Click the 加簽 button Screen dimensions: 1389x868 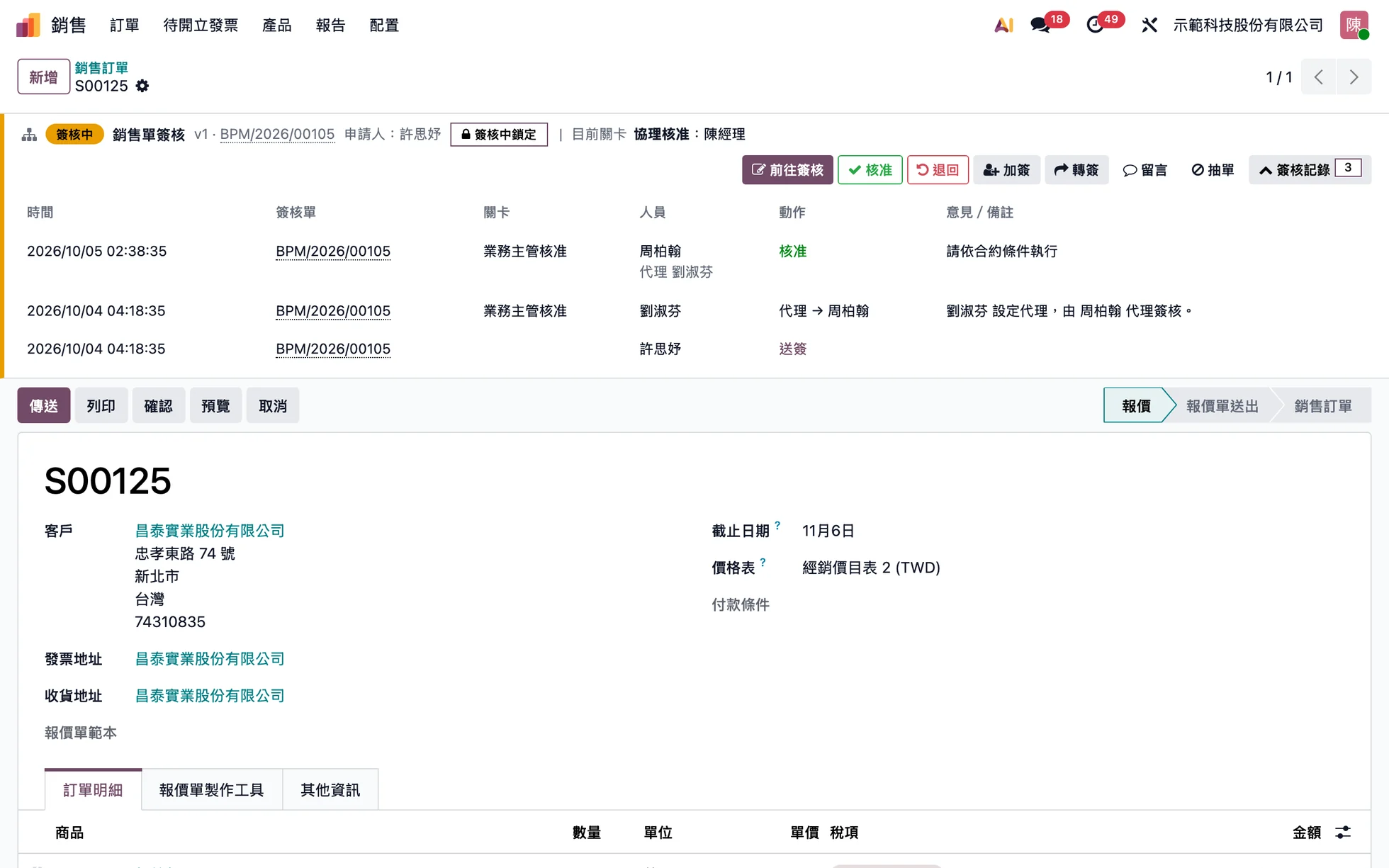(1006, 170)
